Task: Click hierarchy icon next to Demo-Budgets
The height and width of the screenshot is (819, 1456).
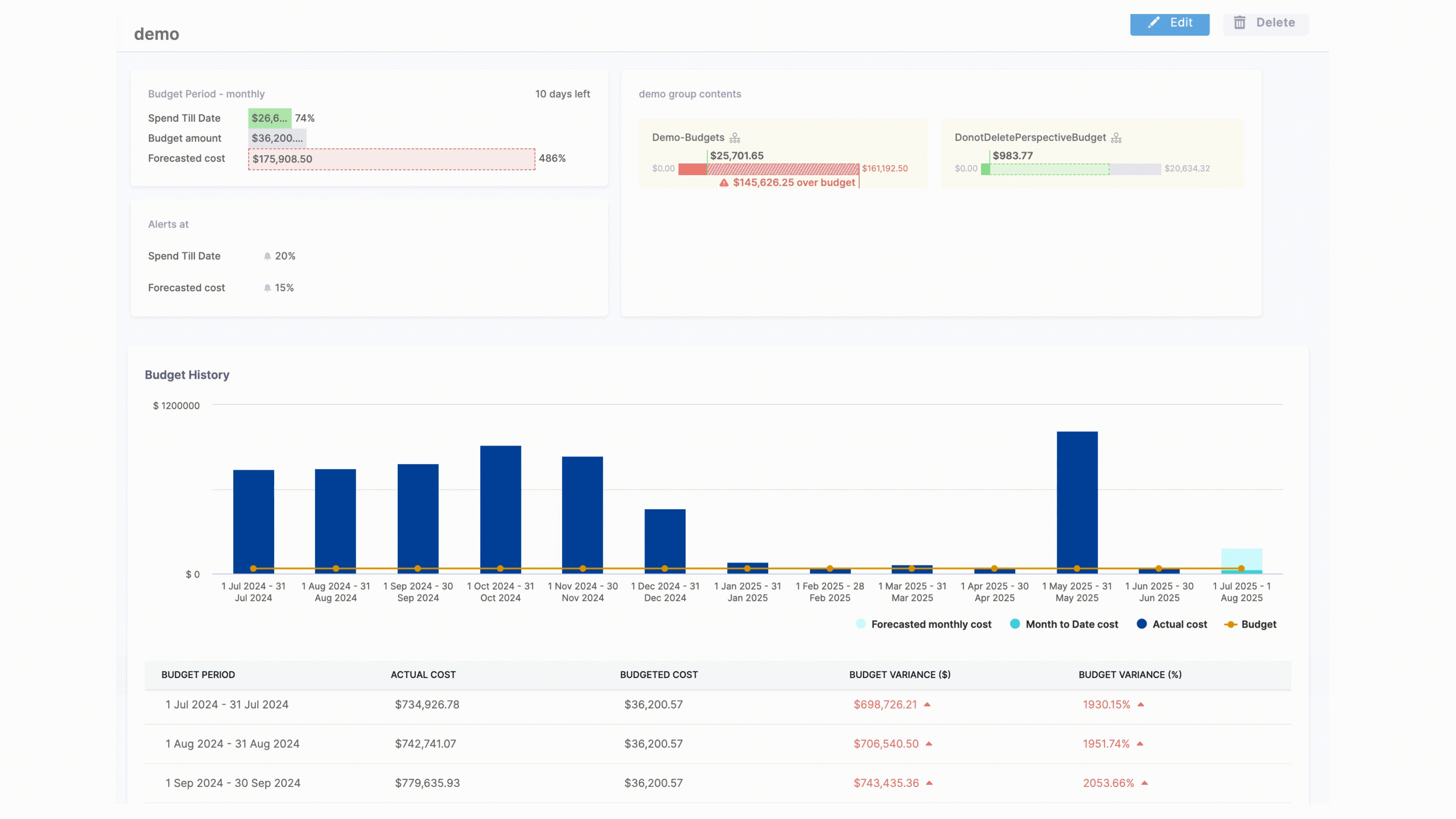Action: [x=735, y=138]
